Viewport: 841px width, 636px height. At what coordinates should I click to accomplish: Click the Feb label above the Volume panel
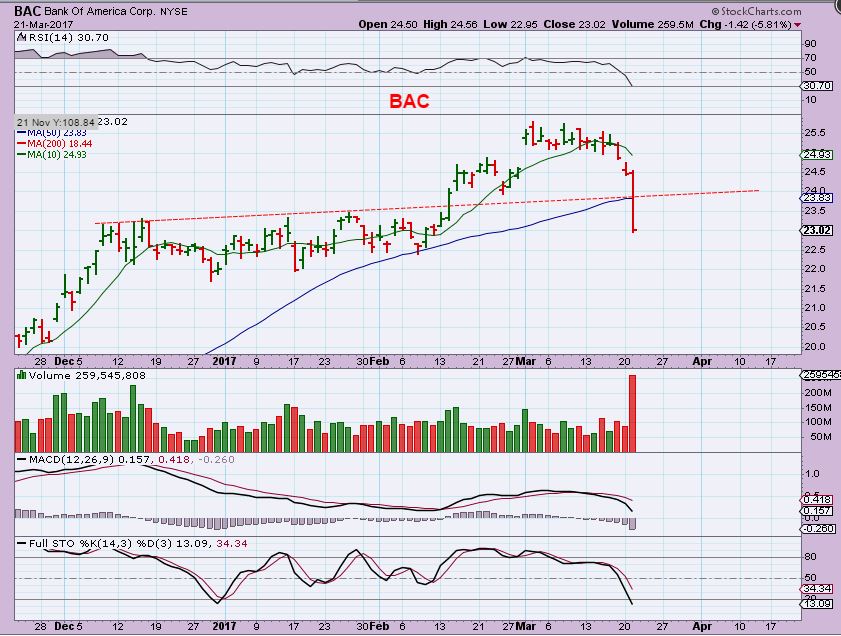[x=379, y=361]
